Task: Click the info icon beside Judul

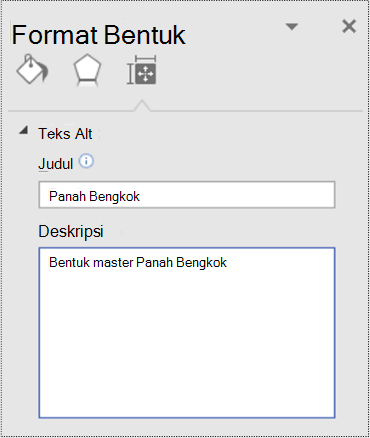Action: [86, 162]
